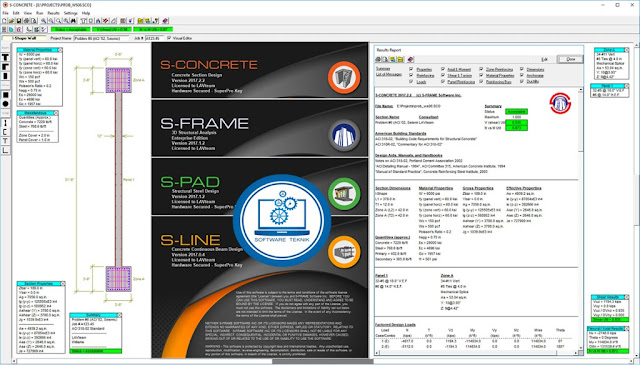Click the Edit button in Results Report
The image size is (640, 365).
point(544,60)
